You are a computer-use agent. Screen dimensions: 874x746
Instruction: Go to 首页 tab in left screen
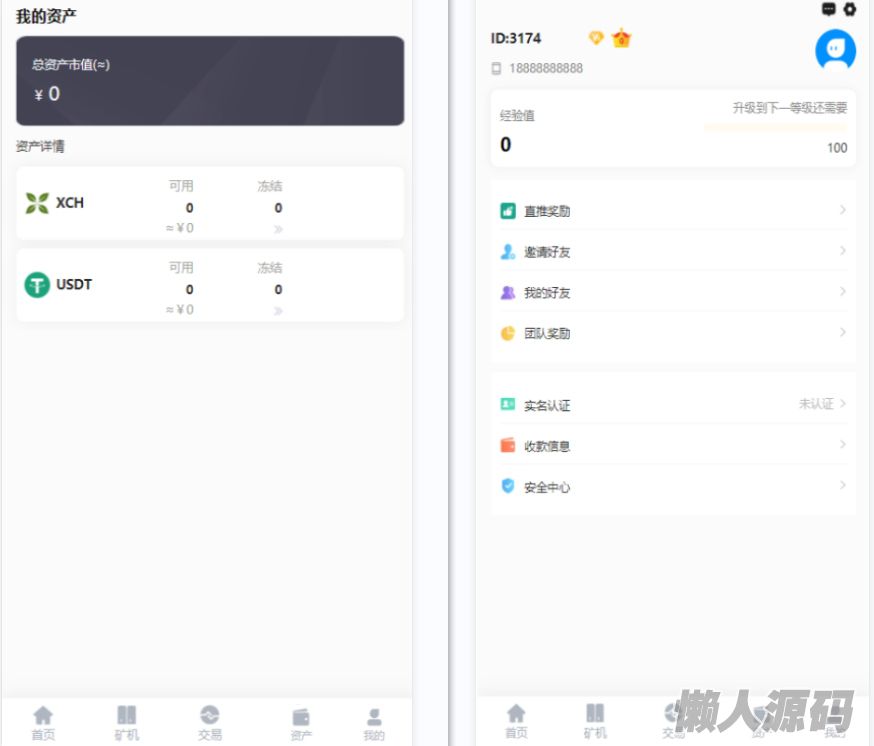coord(43,723)
